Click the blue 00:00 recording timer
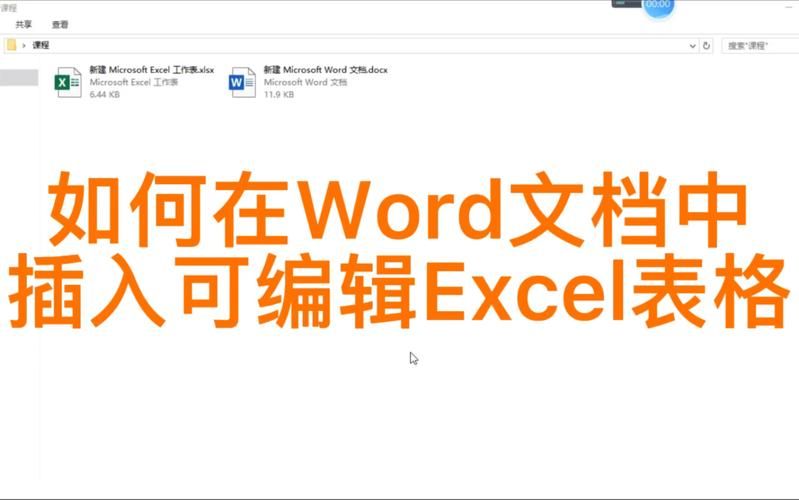 coord(657,5)
